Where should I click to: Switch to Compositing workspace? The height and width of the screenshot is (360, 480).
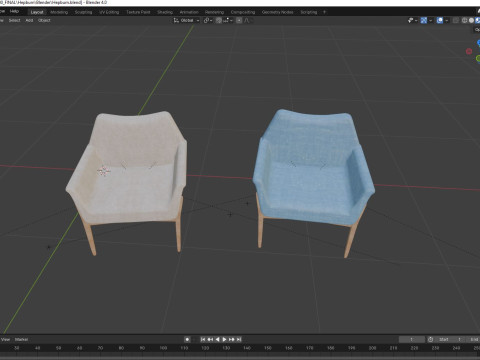(243, 12)
